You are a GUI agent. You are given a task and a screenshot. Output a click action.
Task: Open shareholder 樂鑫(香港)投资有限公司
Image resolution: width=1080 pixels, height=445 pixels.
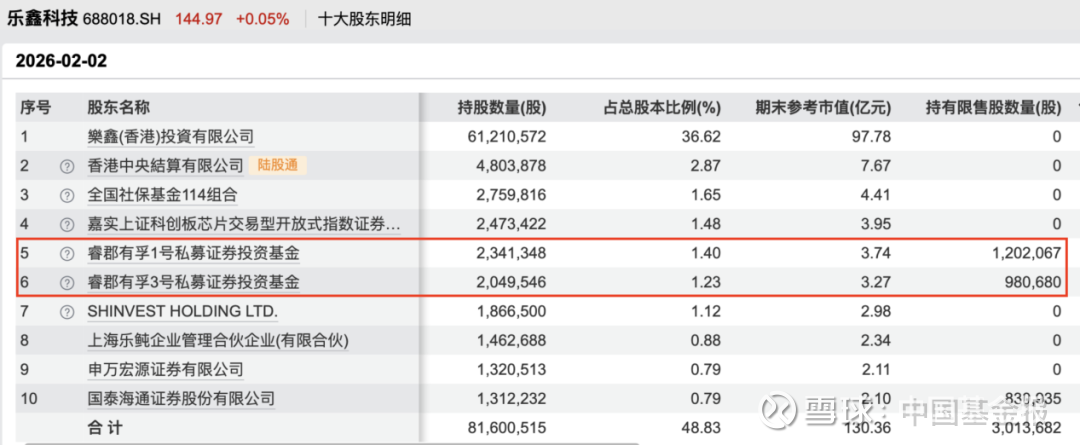[170, 137]
